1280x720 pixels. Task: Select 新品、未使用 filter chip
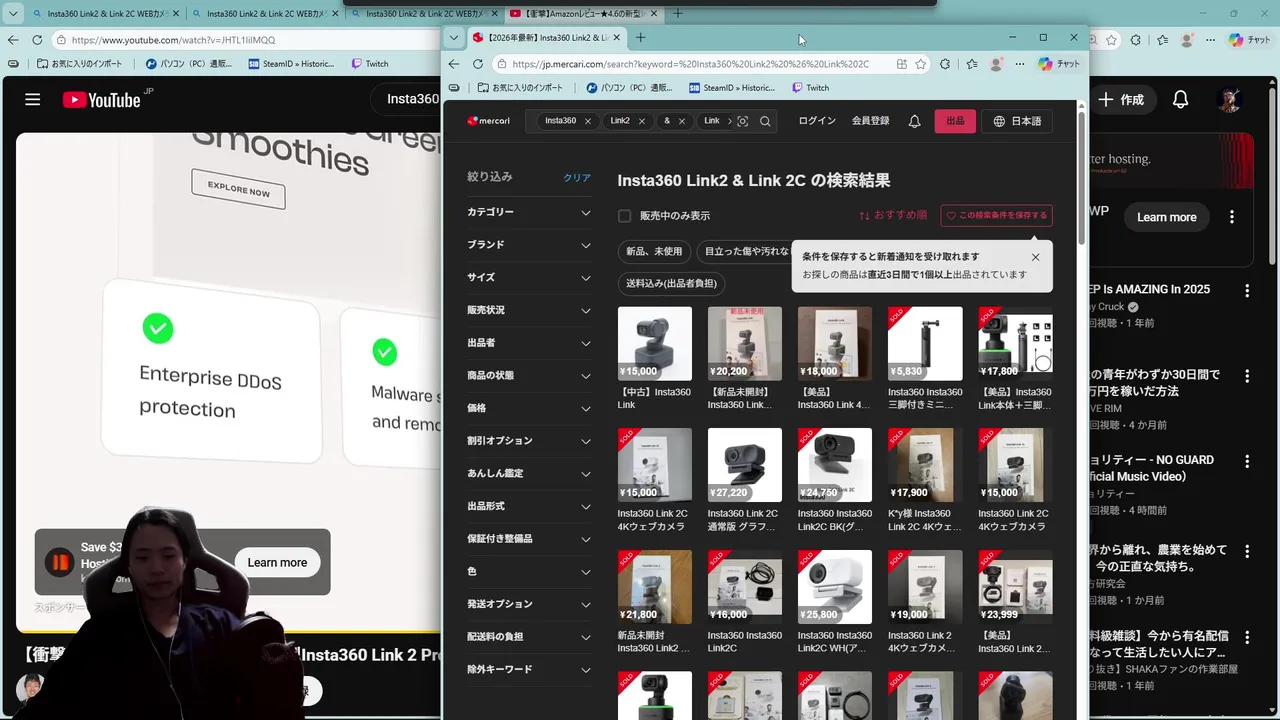click(654, 252)
